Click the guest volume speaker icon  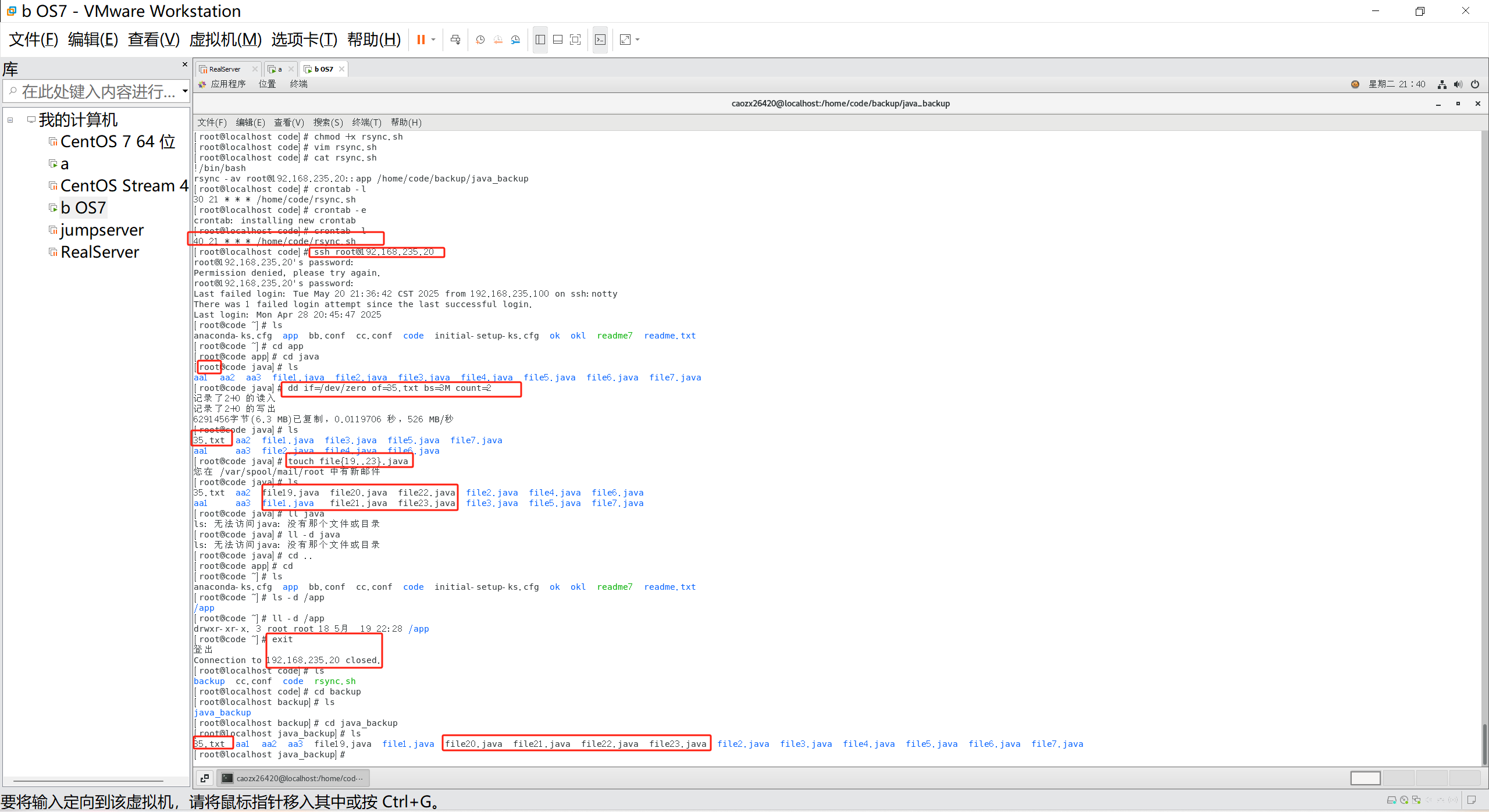(x=1458, y=84)
